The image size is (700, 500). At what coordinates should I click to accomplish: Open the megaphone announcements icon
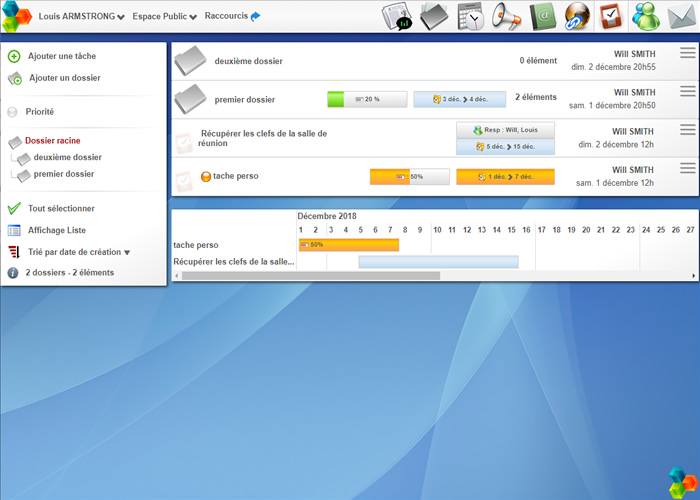(x=506, y=17)
